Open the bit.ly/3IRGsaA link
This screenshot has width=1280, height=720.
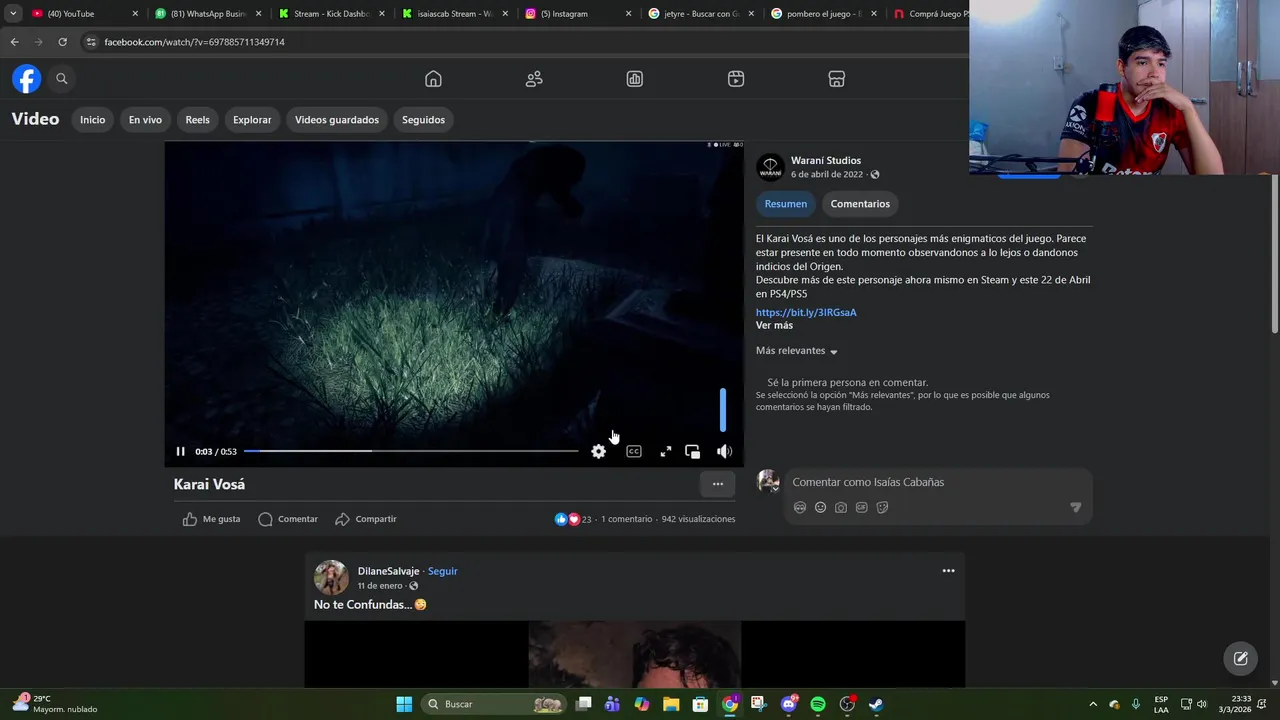pyautogui.click(x=806, y=312)
